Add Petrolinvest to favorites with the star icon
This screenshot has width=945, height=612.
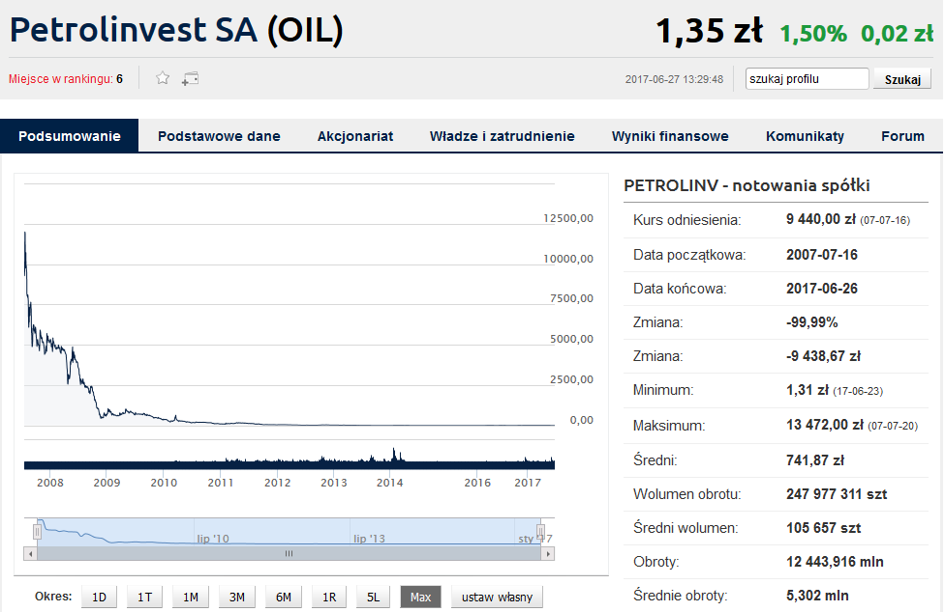(x=163, y=78)
